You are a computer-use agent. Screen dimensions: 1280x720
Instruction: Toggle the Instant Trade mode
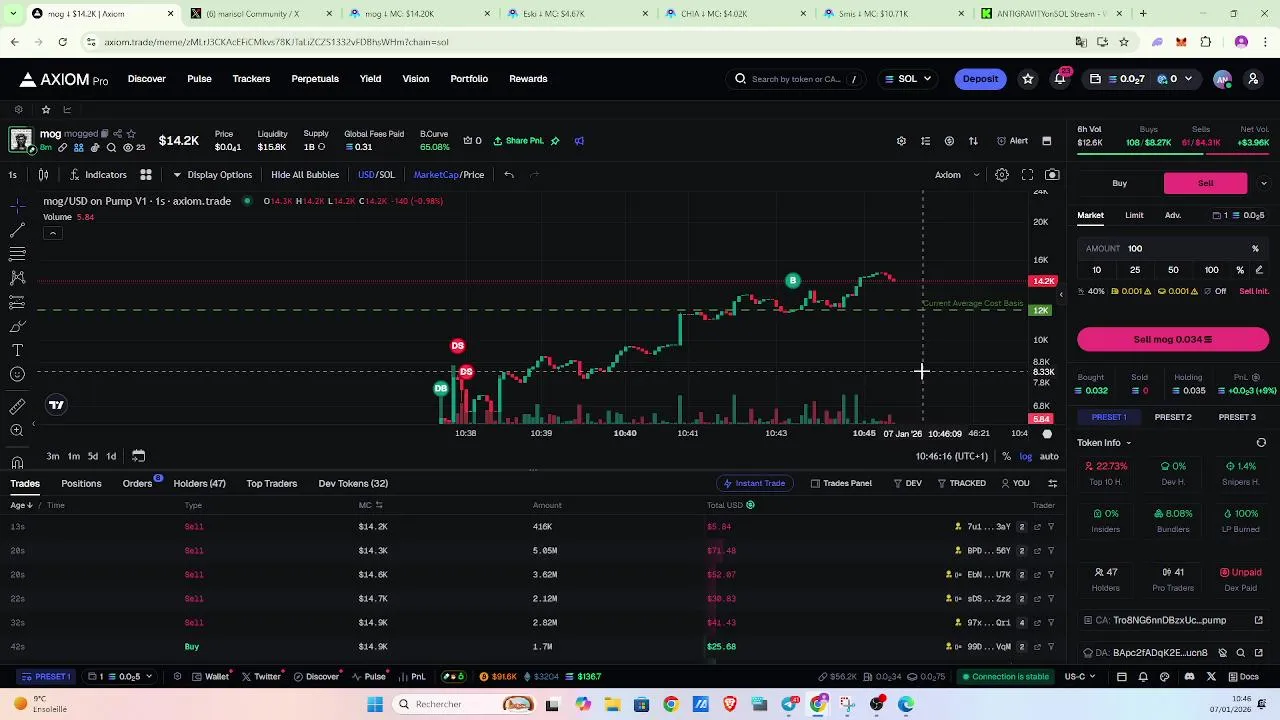(754, 484)
